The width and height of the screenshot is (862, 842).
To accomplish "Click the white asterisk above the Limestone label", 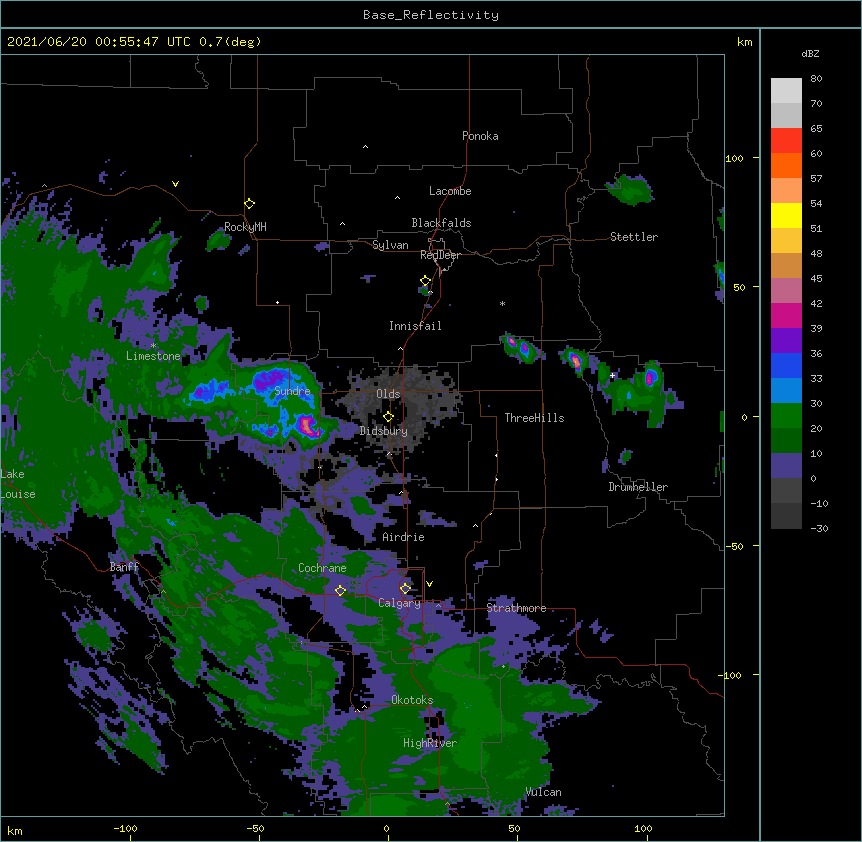I will point(153,346).
